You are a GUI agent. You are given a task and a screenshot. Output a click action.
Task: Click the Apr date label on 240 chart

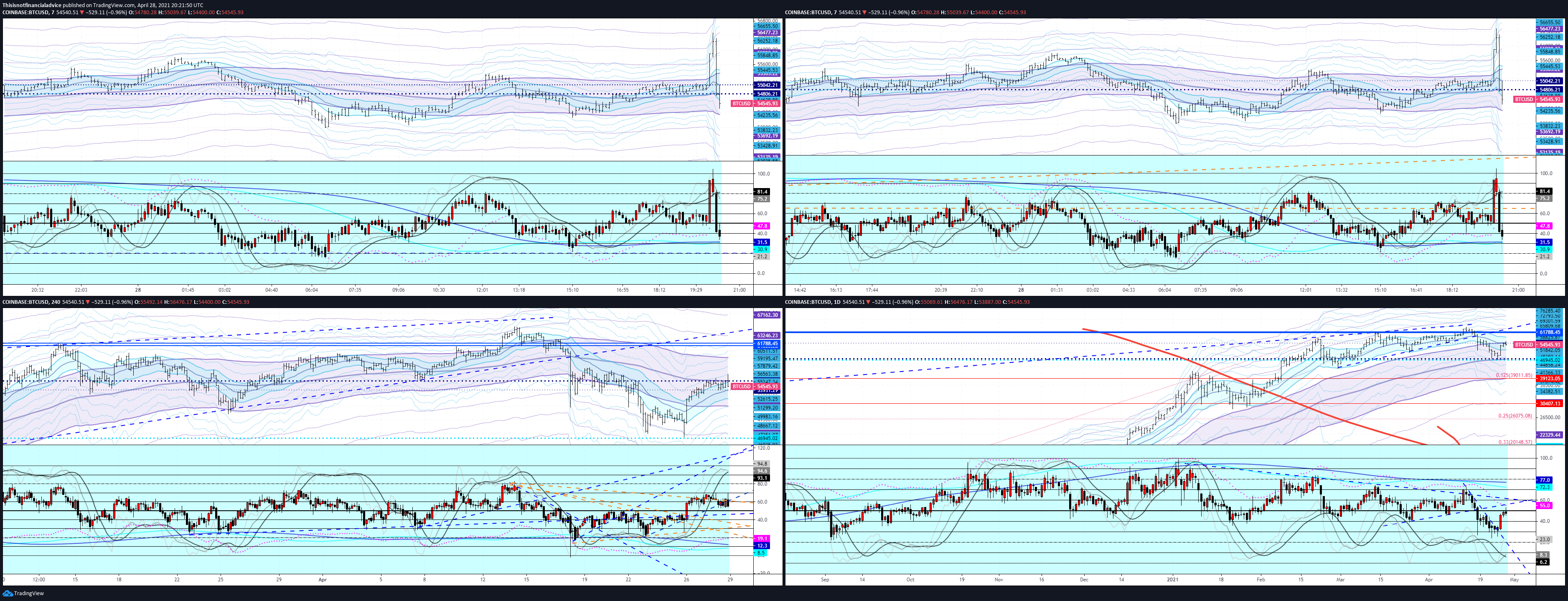point(323,580)
